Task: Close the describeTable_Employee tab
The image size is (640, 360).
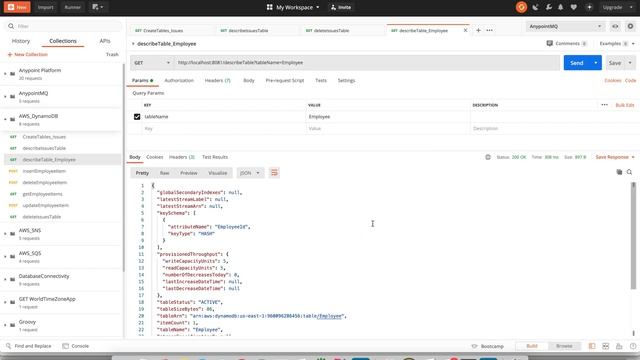Action: [465, 31]
